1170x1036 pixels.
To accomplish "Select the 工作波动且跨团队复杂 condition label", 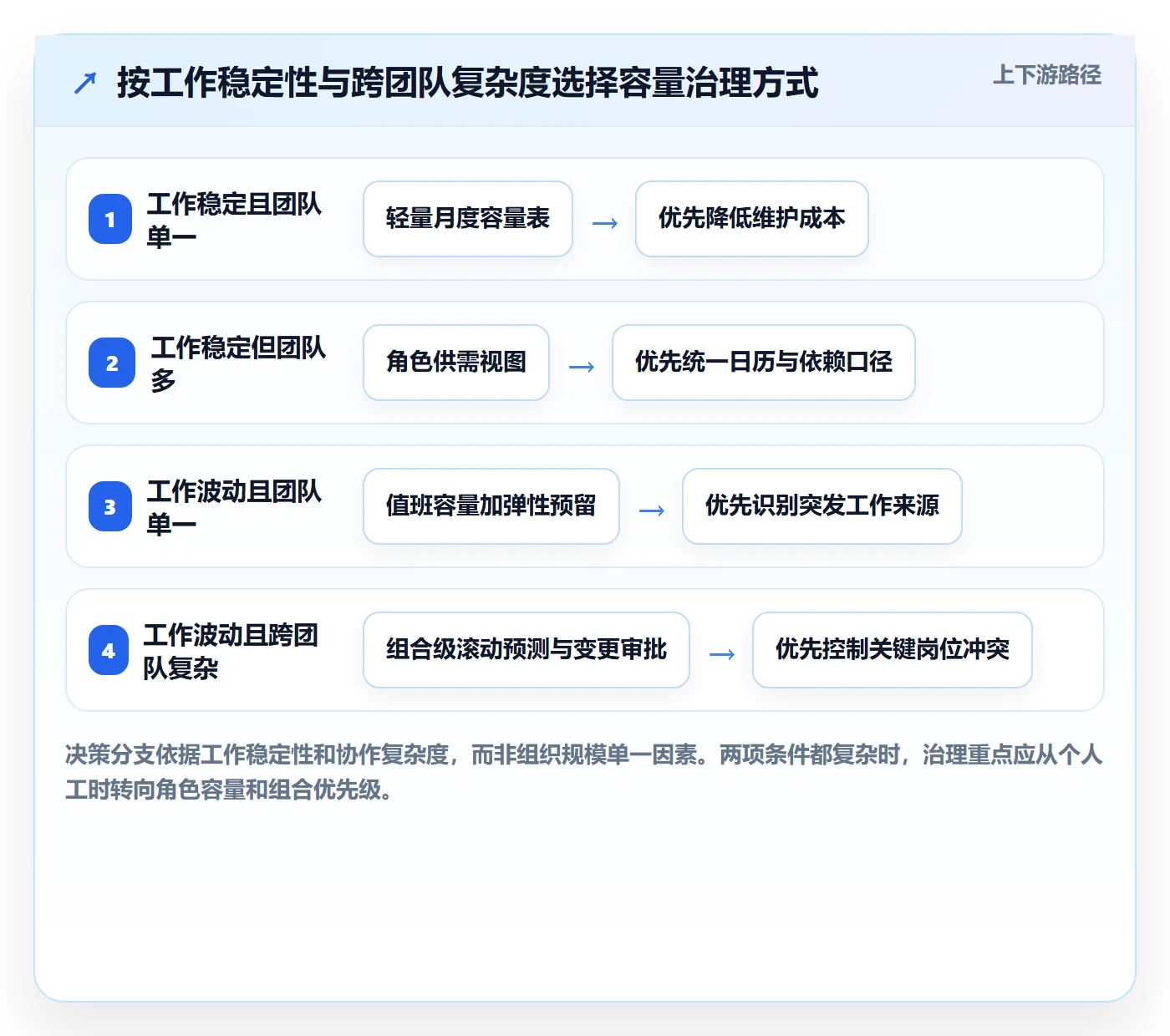I will 231,651.
